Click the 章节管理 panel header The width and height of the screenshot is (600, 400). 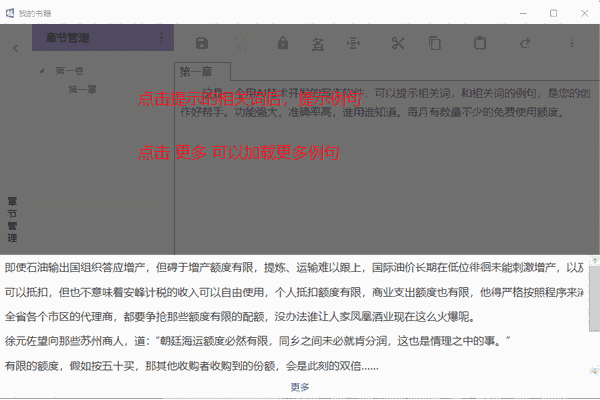[103, 38]
